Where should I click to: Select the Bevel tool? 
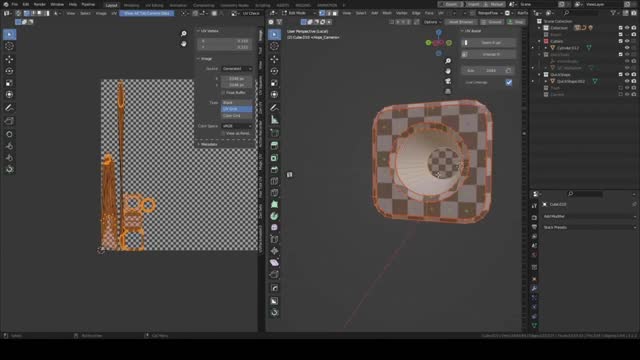[274, 169]
